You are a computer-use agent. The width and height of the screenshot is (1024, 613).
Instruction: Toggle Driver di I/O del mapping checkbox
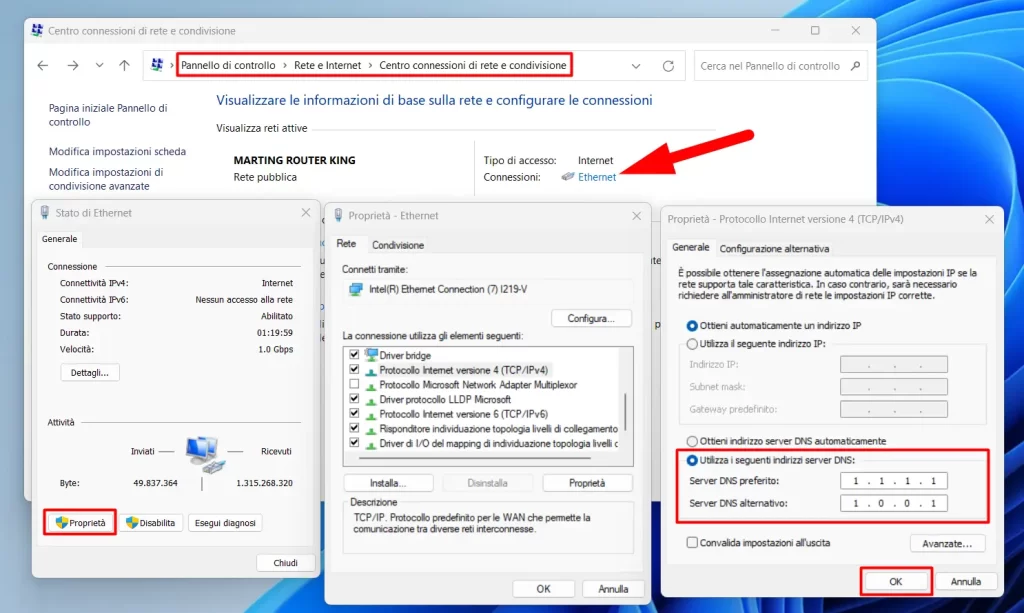pyautogui.click(x=354, y=443)
